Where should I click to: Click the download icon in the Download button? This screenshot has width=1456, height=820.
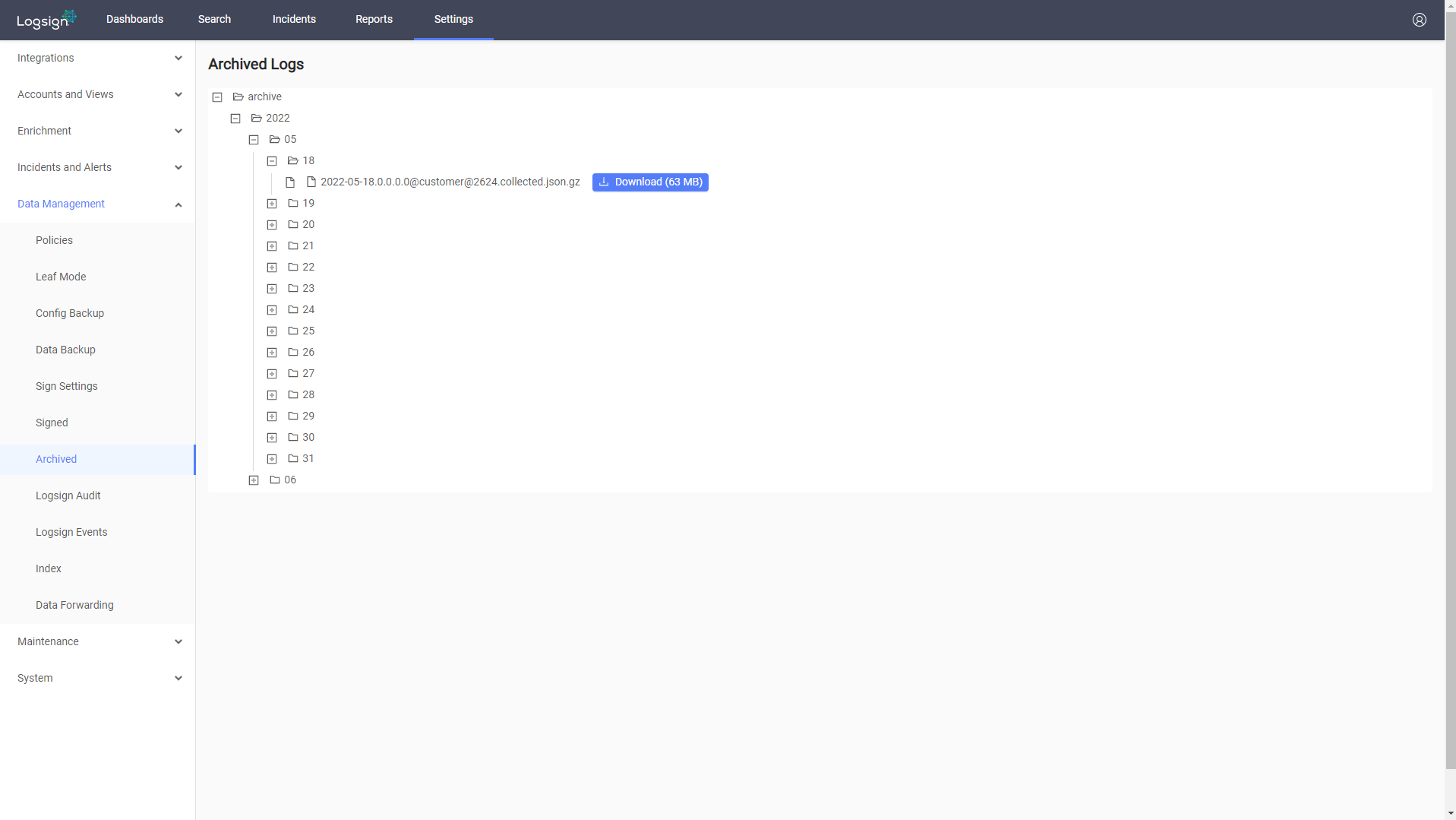point(603,182)
